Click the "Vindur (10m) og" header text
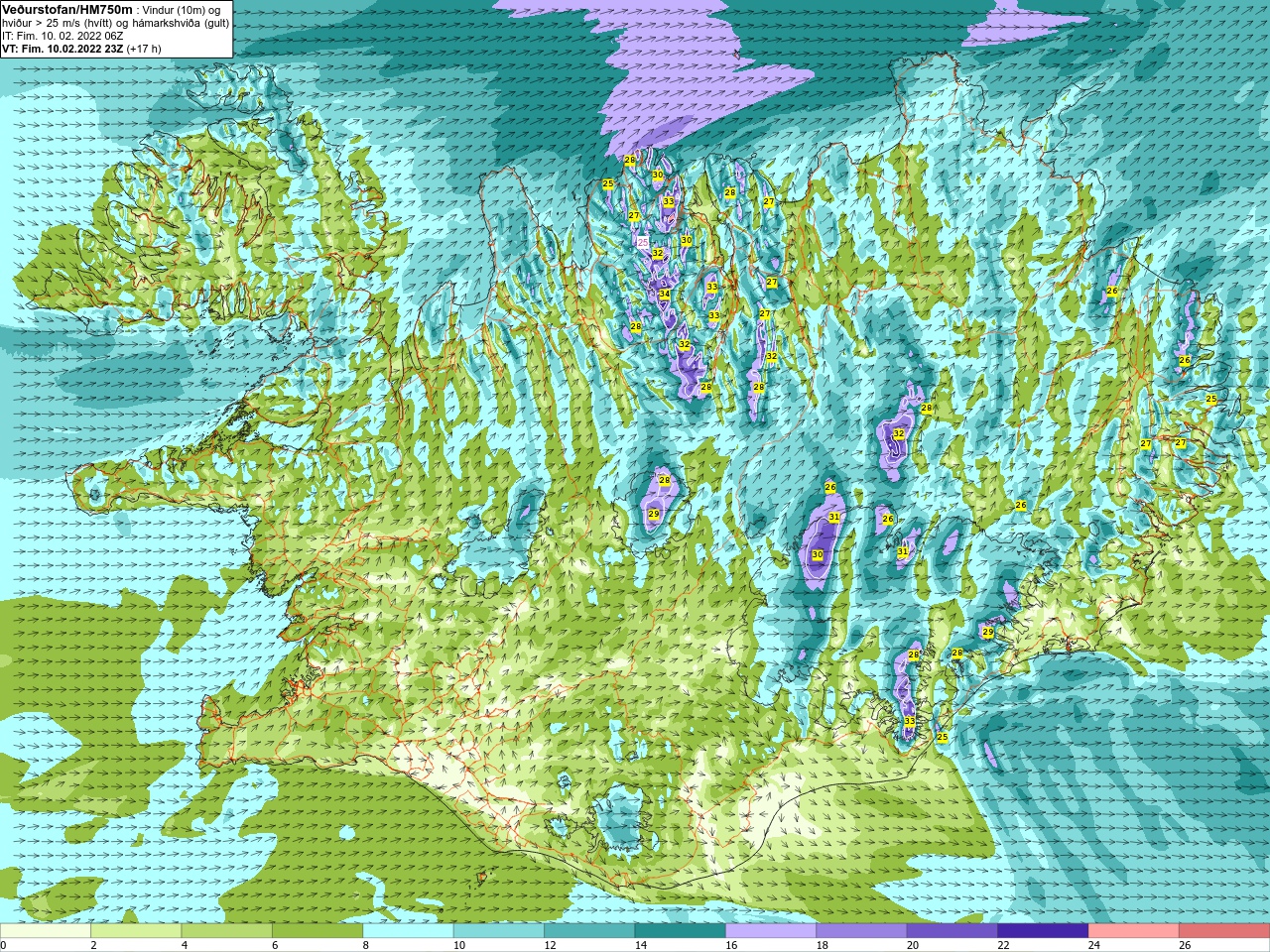This screenshot has width=1270, height=952. tap(182, 10)
